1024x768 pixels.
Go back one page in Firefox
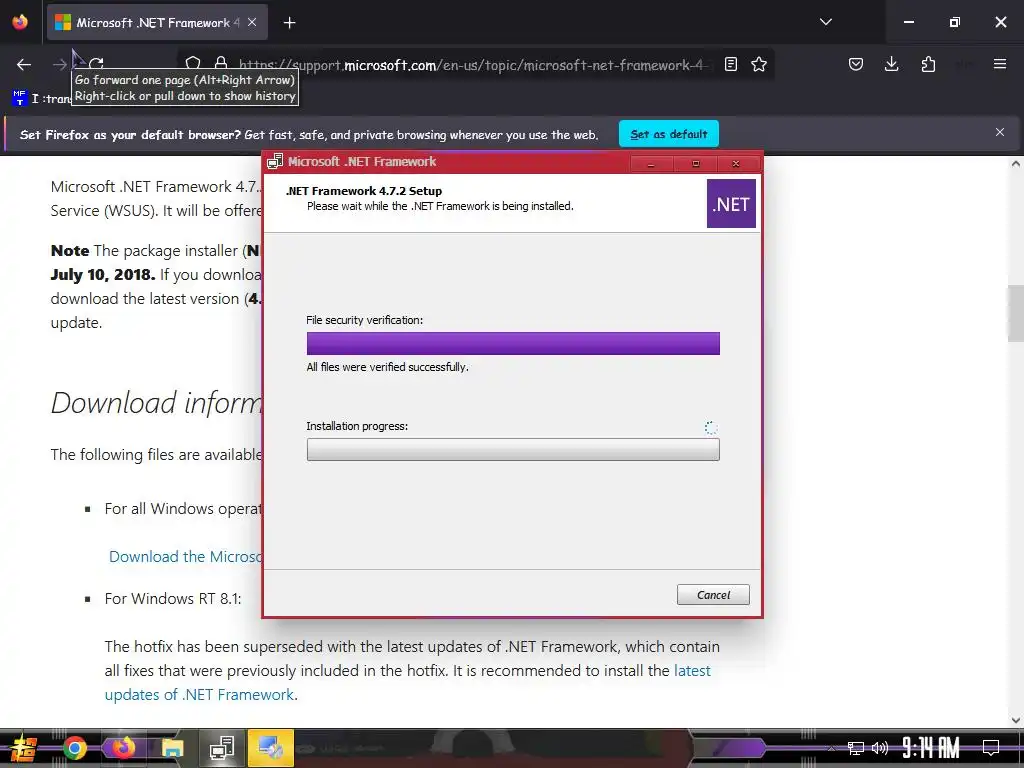click(x=24, y=64)
